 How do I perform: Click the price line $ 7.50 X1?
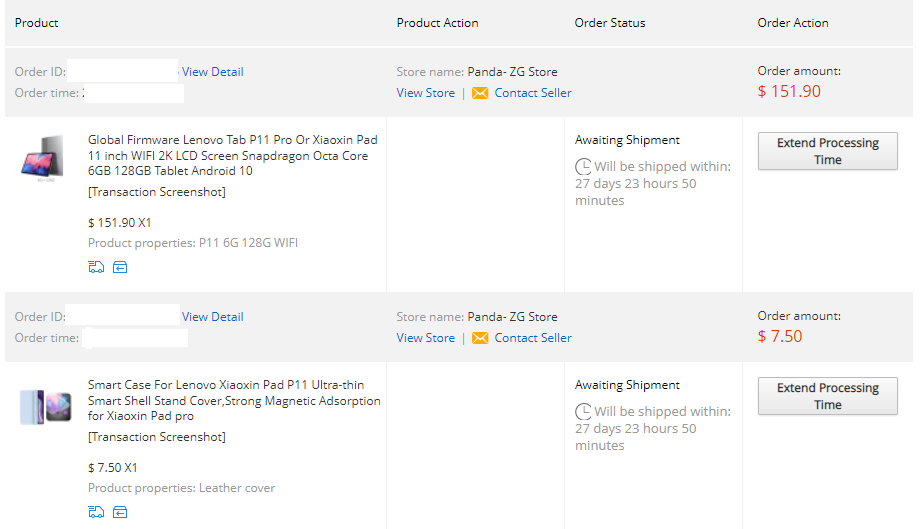(x=112, y=468)
